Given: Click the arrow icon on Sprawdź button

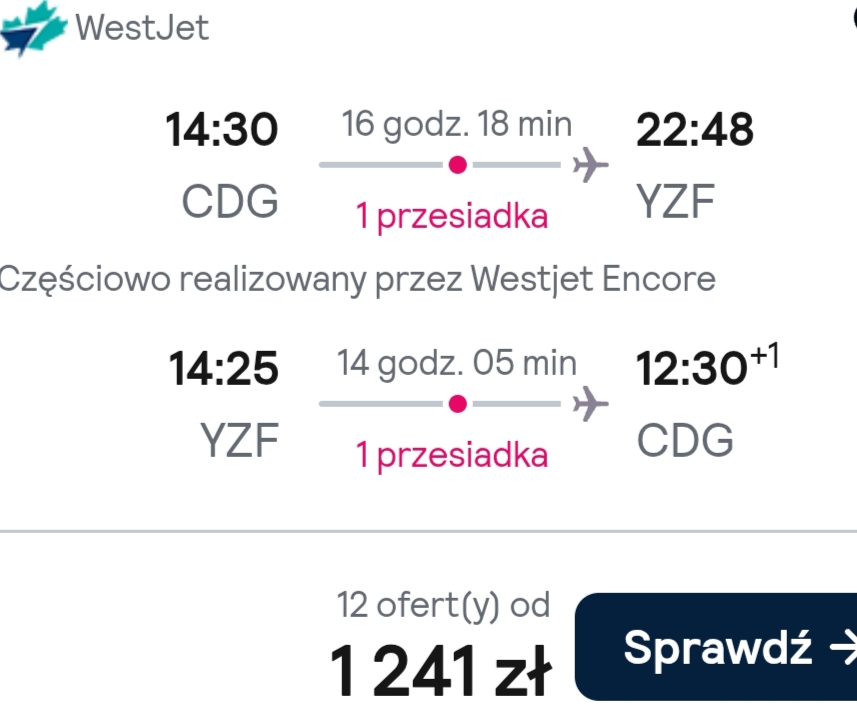Looking at the screenshot, I should (843, 648).
